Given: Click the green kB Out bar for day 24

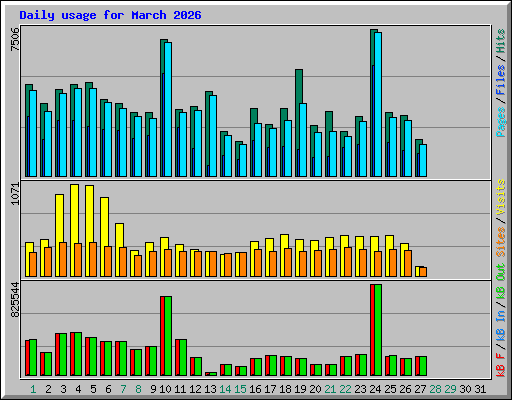Looking at the screenshot, I should (x=378, y=330).
